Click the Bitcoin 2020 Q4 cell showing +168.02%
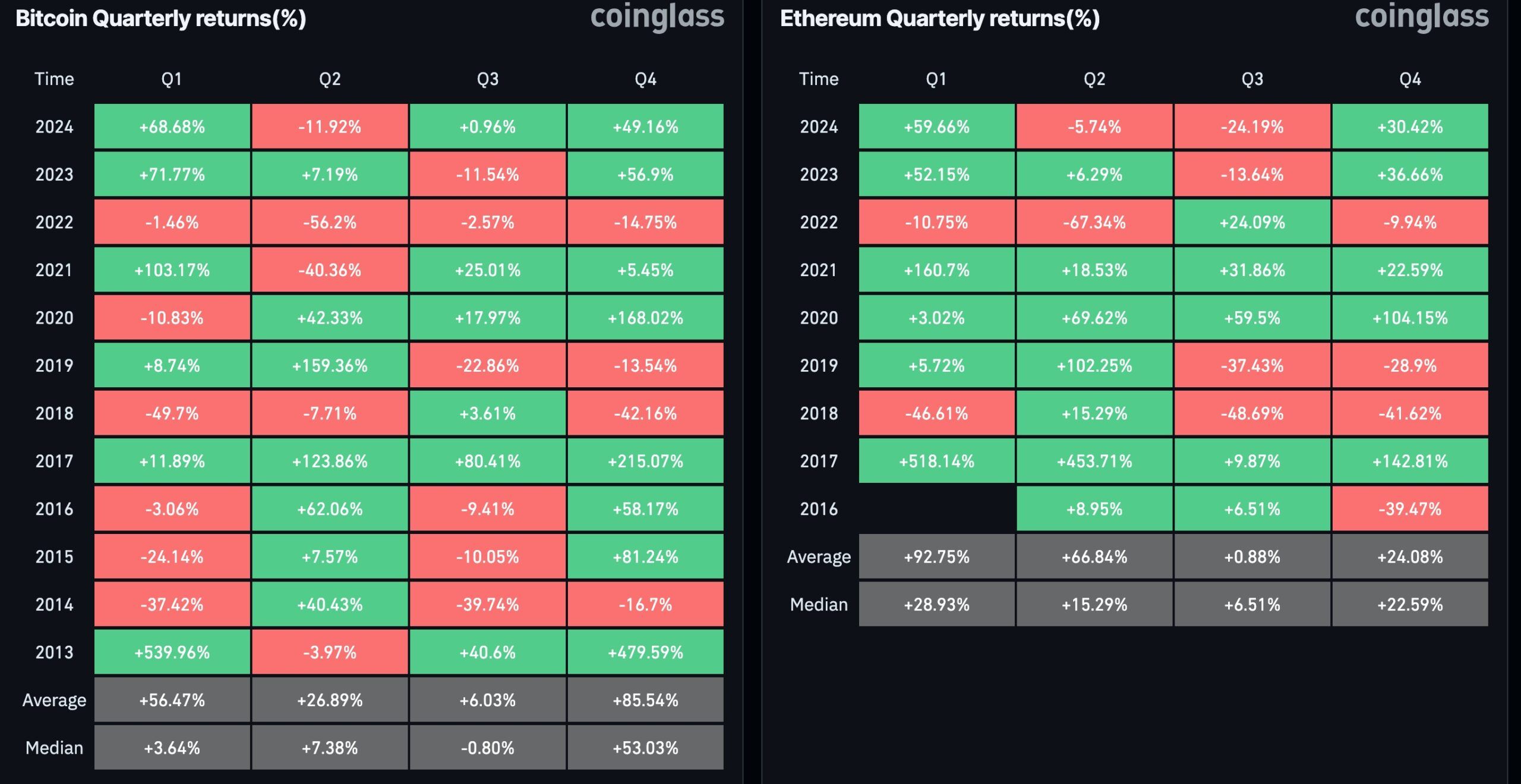This screenshot has height=784, width=1521. click(x=645, y=318)
